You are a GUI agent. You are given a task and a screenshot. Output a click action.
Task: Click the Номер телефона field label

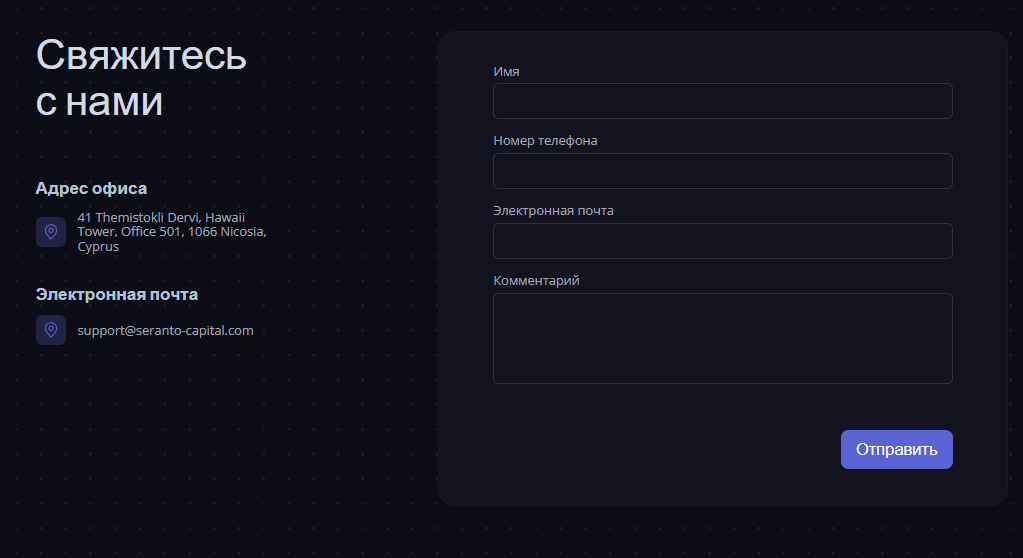coord(545,141)
